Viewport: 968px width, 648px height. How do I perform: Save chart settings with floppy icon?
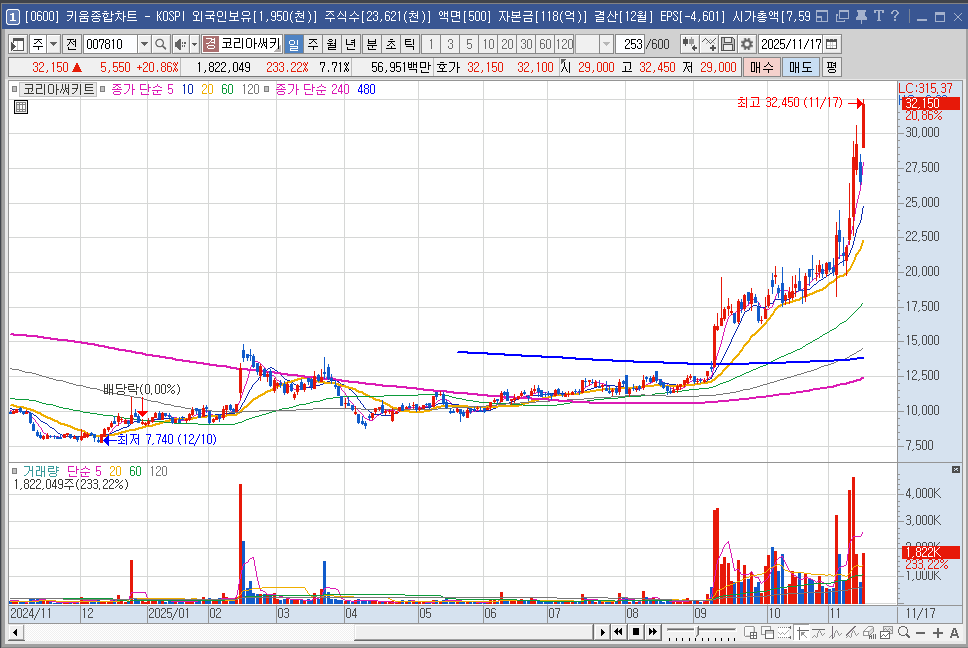728,44
